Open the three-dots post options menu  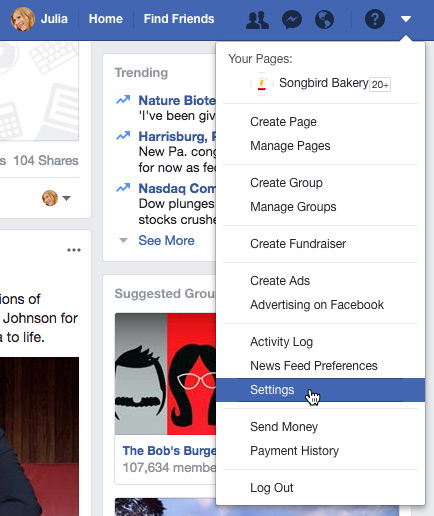click(x=74, y=250)
